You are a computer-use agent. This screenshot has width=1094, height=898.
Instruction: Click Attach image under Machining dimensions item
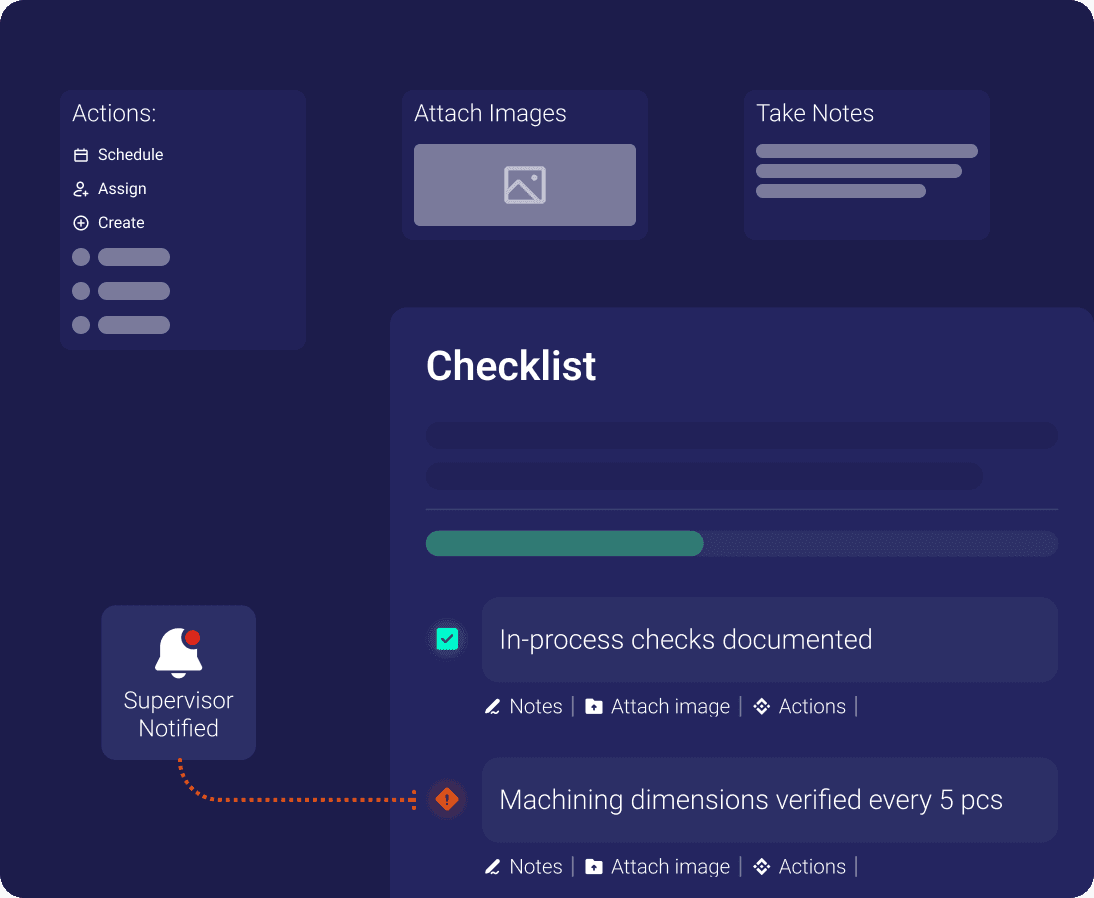tap(670, 867)
